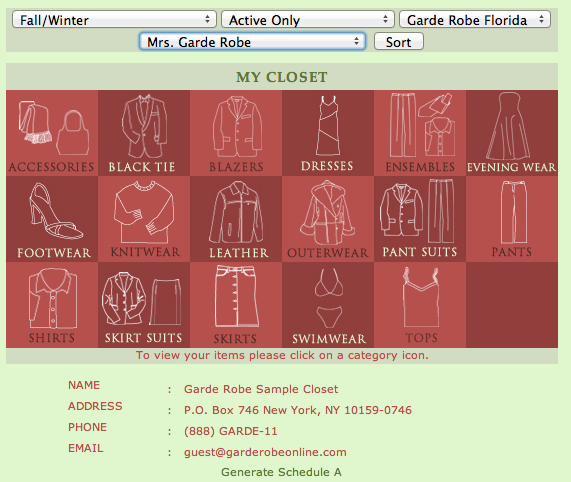View Evening Wear items
Image resolution: width=571 pixels, height=482 pixels.
point(512,133)
